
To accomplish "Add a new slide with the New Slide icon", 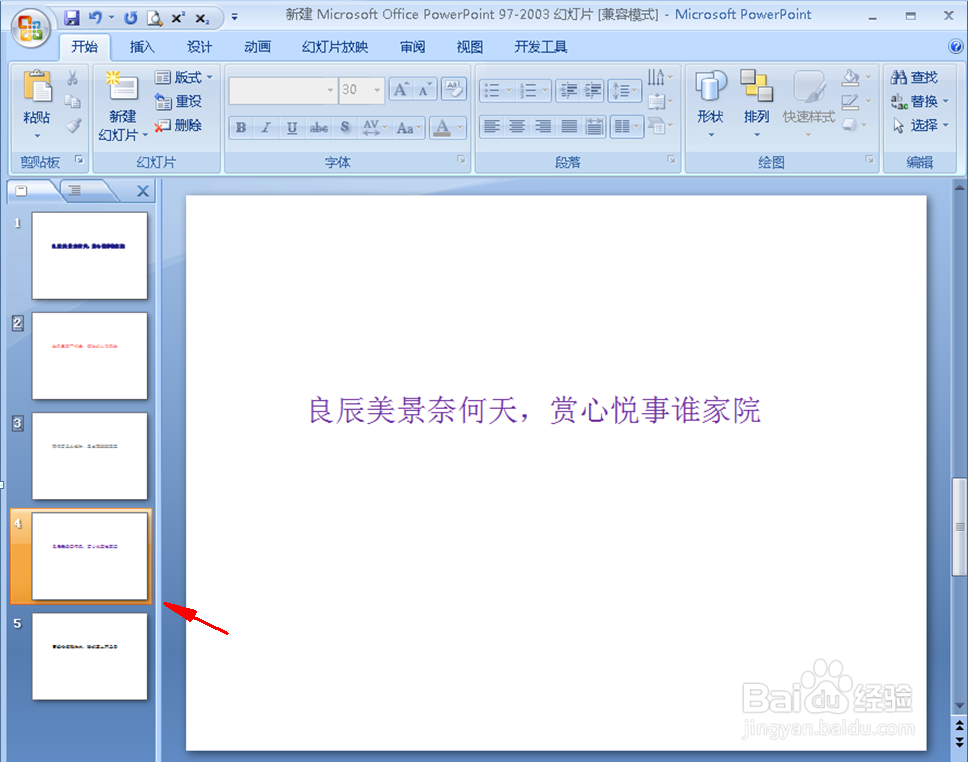I will [x=122, y=86].
